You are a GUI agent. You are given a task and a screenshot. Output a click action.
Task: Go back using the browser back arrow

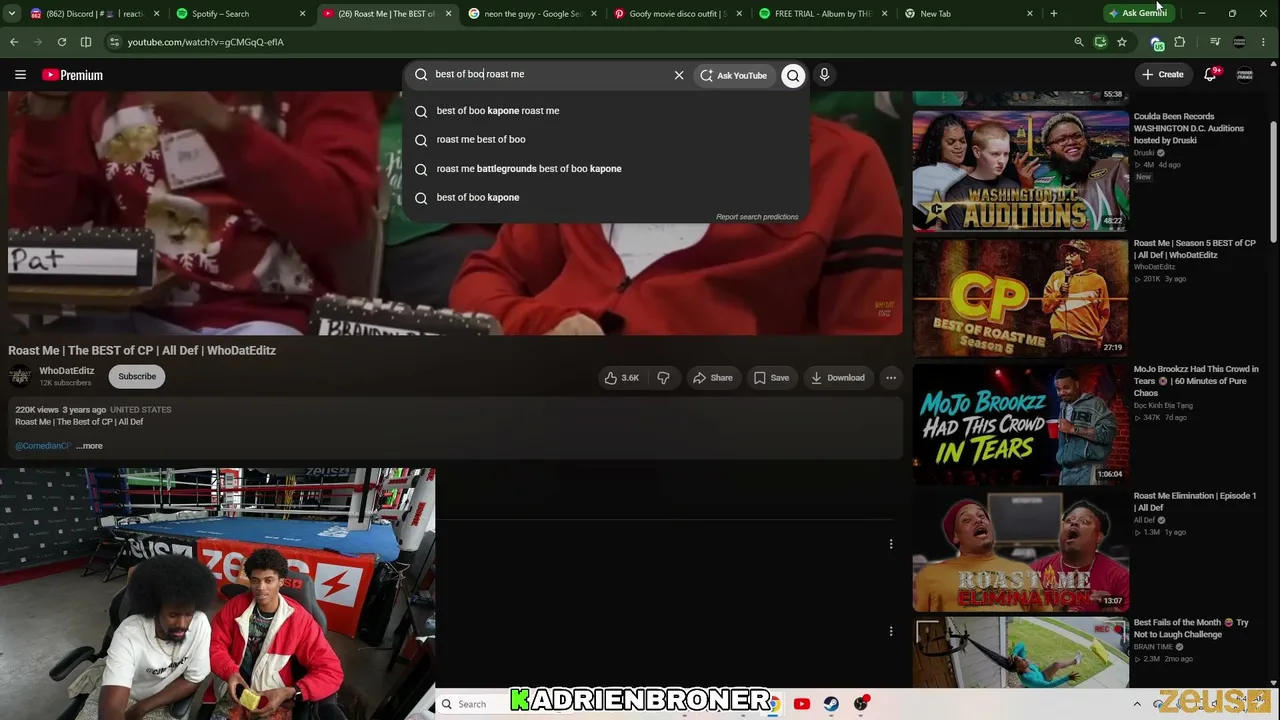coord(14,42)
